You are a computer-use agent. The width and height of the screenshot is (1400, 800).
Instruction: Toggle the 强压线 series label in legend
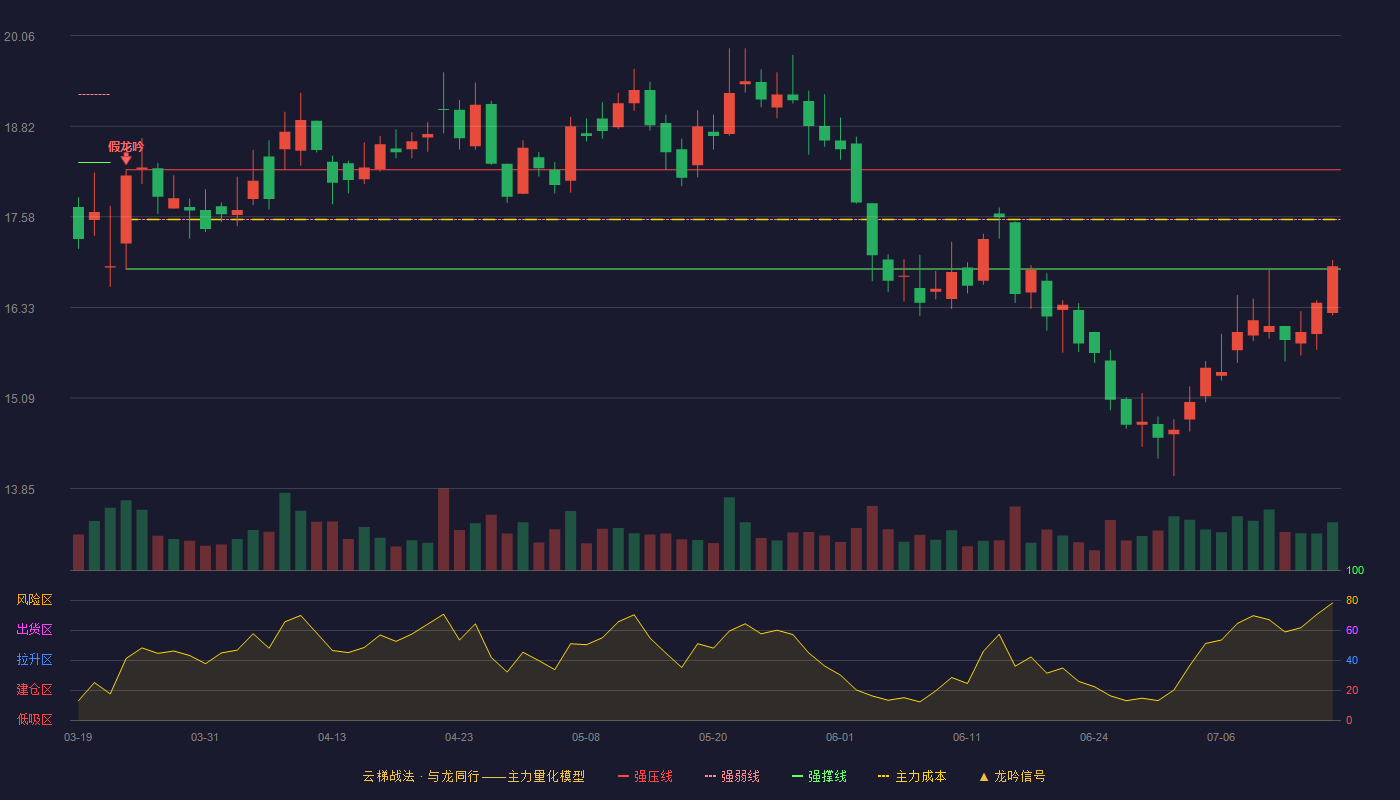[x=653, y=776]
